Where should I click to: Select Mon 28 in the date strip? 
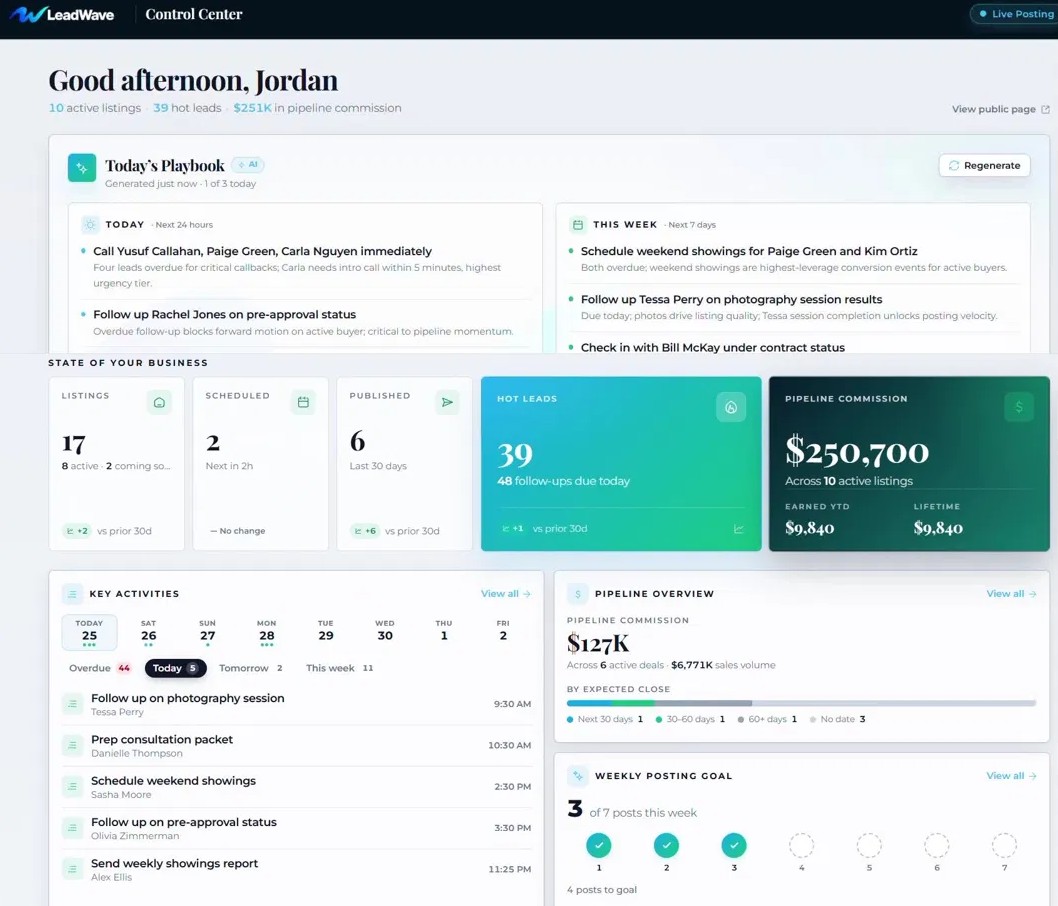pos(267,632)
